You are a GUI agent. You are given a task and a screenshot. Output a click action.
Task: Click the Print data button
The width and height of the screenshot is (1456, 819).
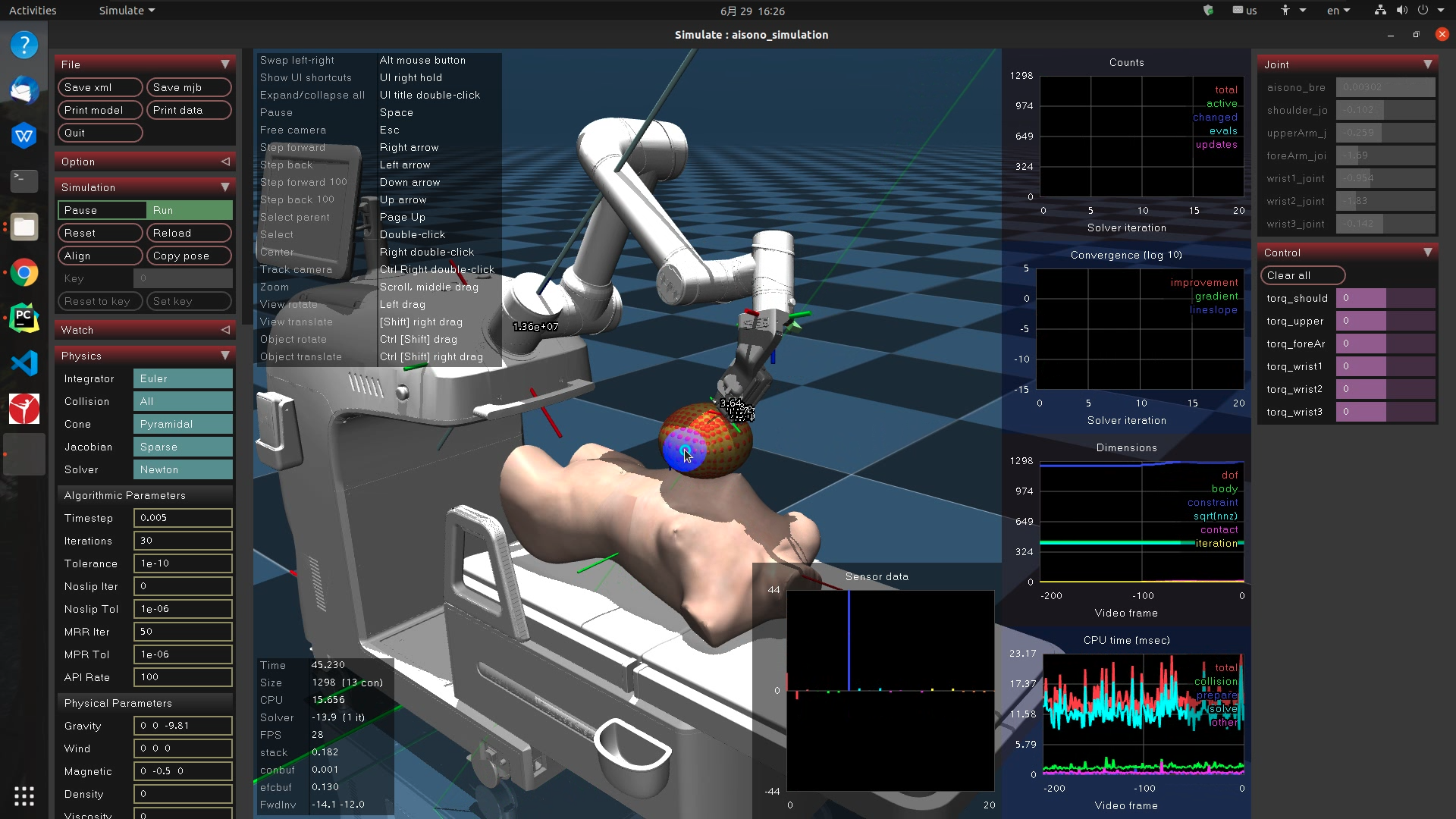tap(189, 110)
